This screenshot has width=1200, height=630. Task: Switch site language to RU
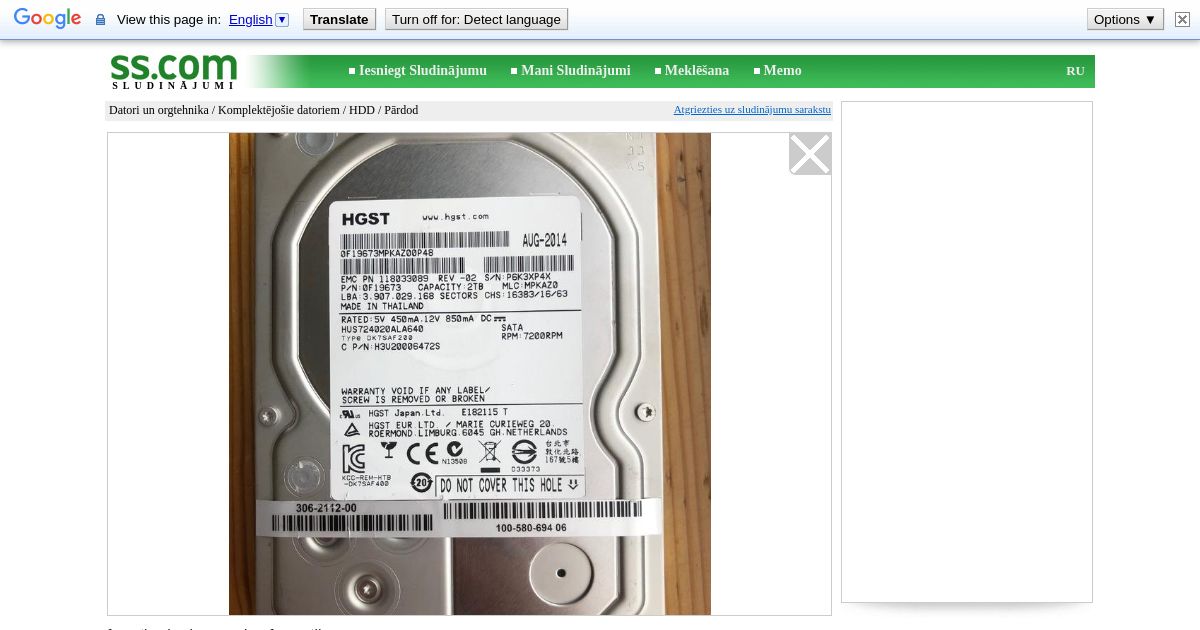click(1075, 71)
